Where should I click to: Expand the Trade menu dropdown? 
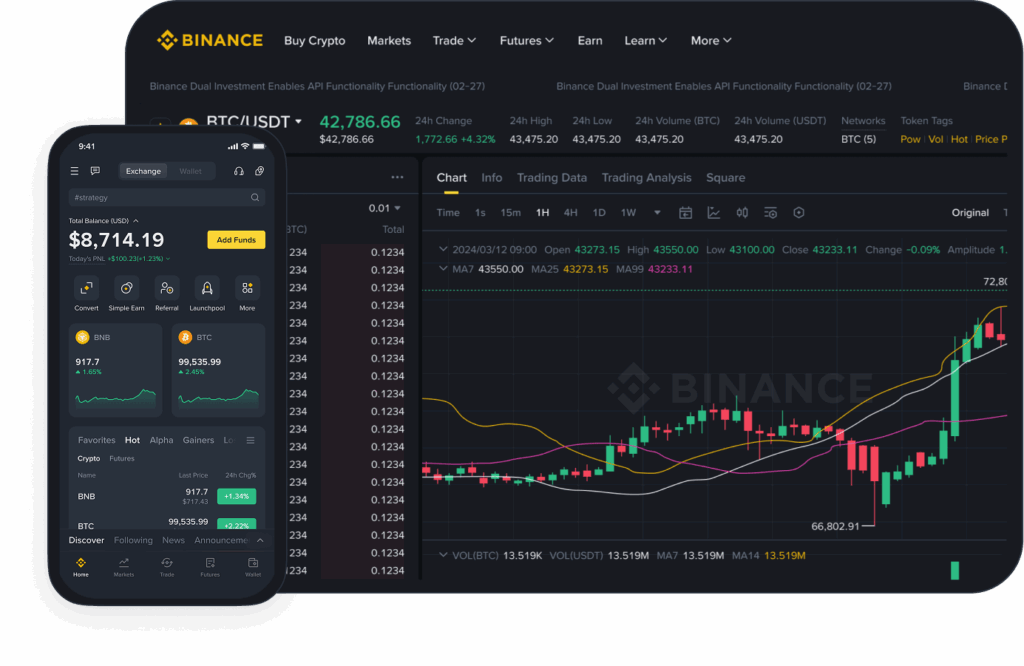click(x=454, y=41)
